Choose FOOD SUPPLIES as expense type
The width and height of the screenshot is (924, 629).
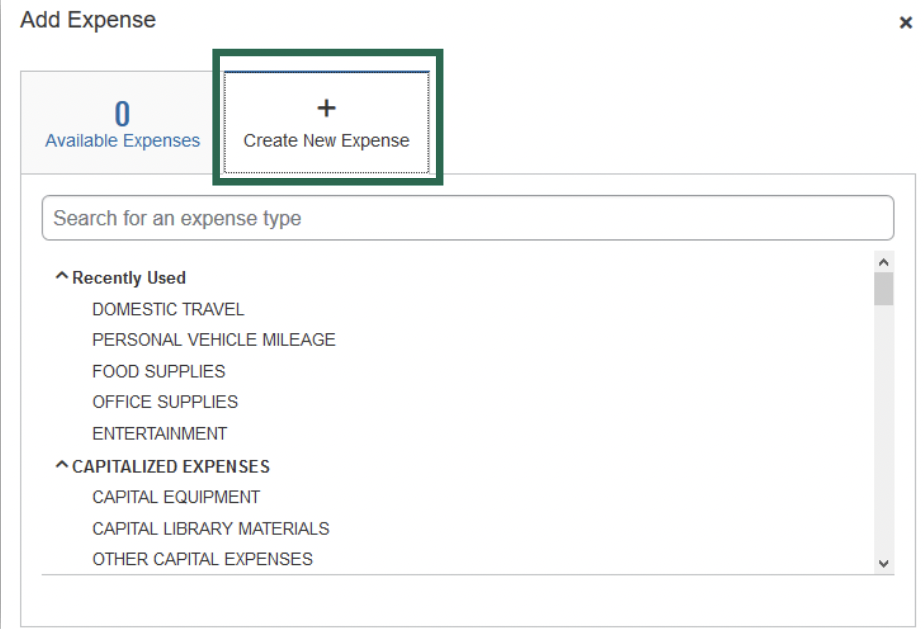[157, 371]
